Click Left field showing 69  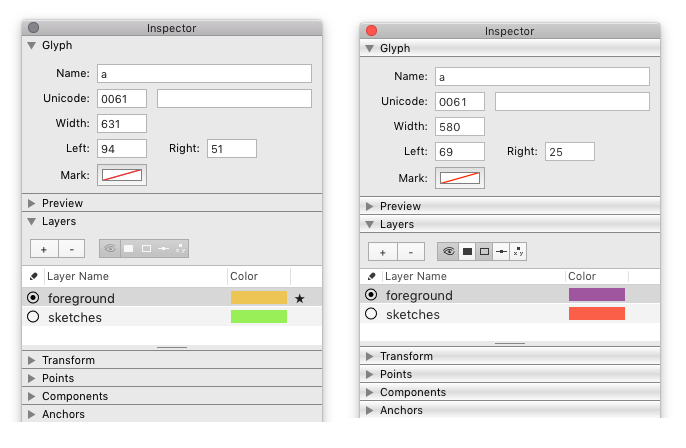pyautogui.click(x=460, y=151)
